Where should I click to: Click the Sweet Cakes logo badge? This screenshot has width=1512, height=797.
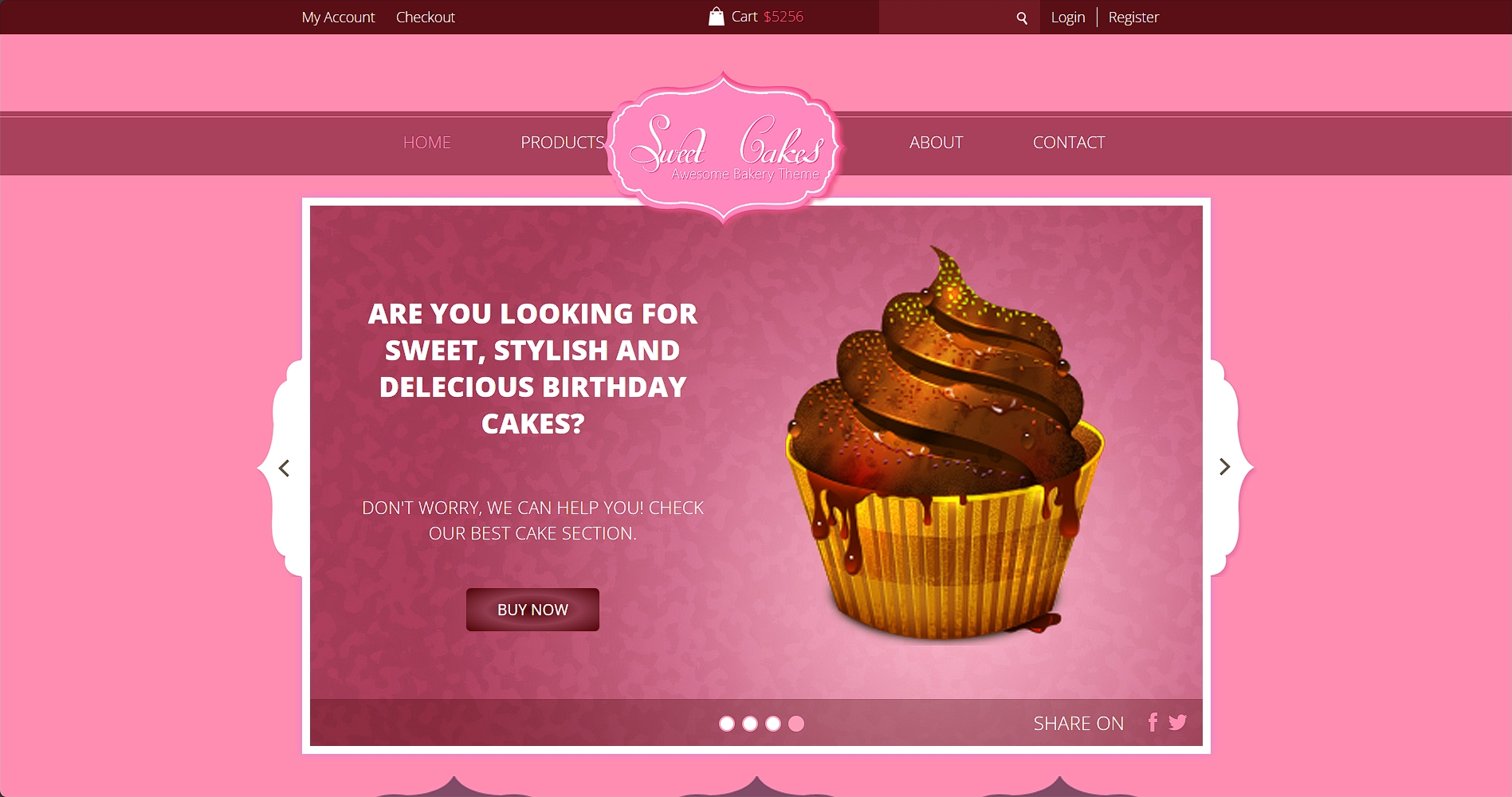point(725,146)
